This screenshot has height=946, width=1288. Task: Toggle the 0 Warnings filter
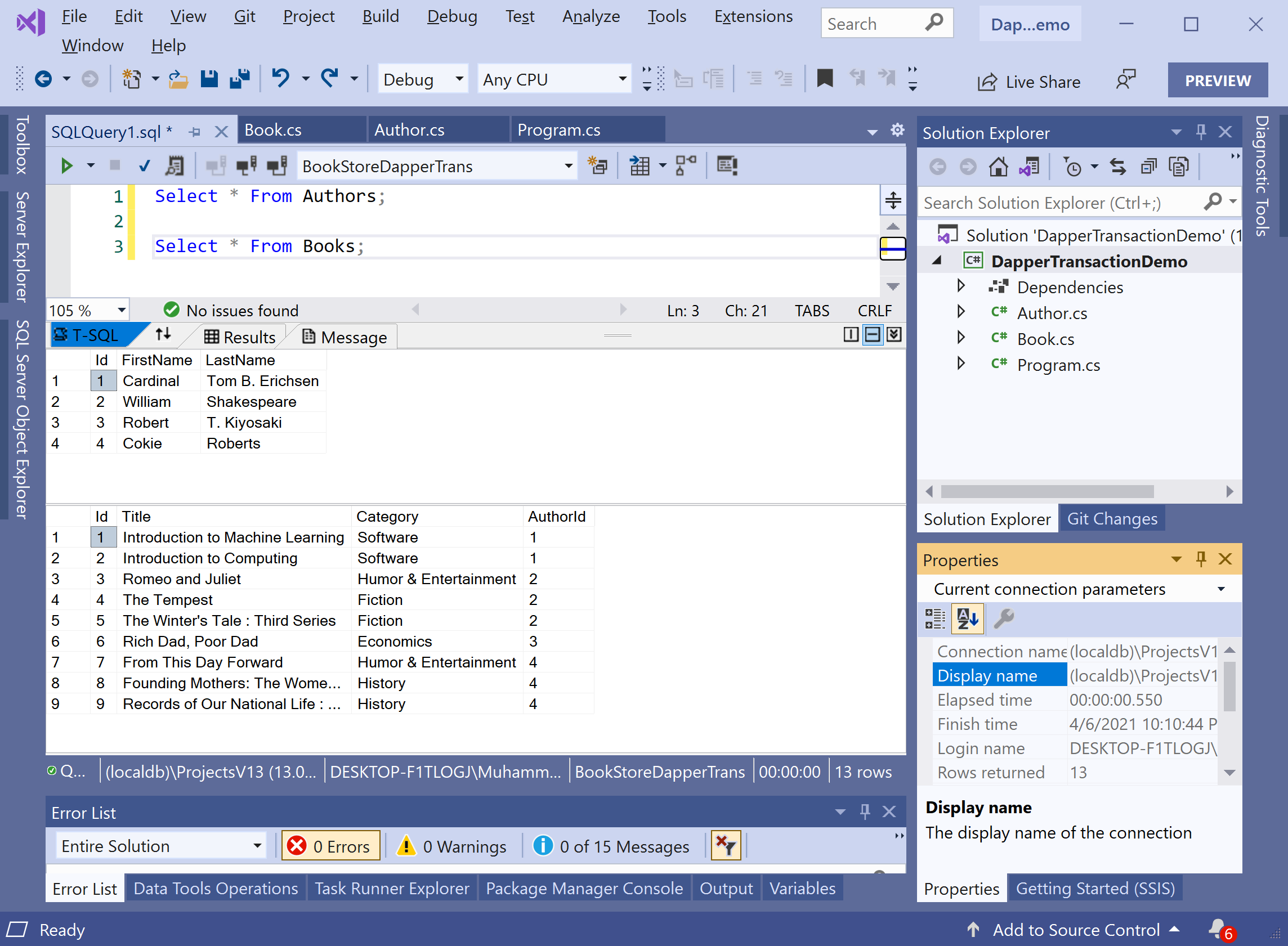pos(453,846)
